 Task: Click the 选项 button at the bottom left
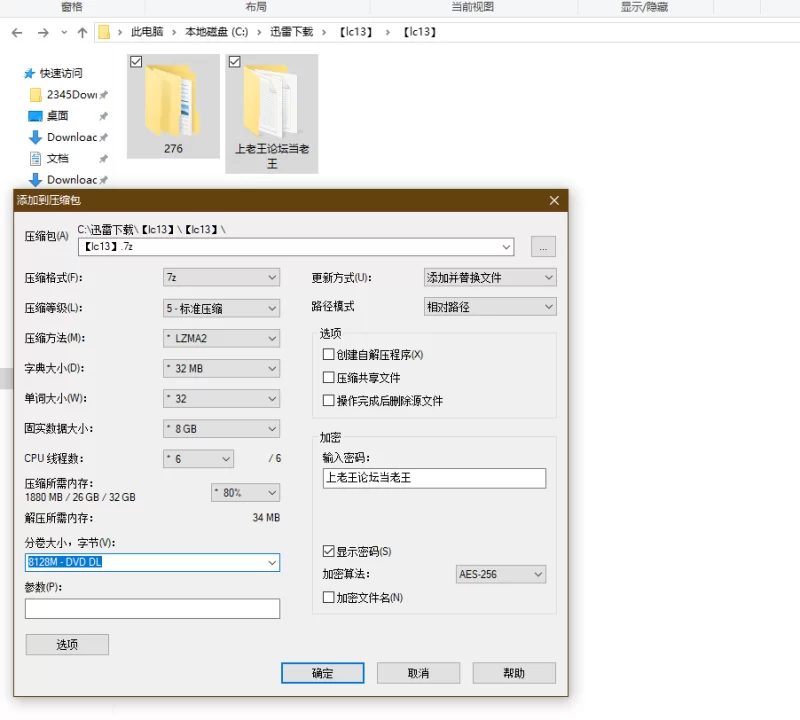(67, 644)
